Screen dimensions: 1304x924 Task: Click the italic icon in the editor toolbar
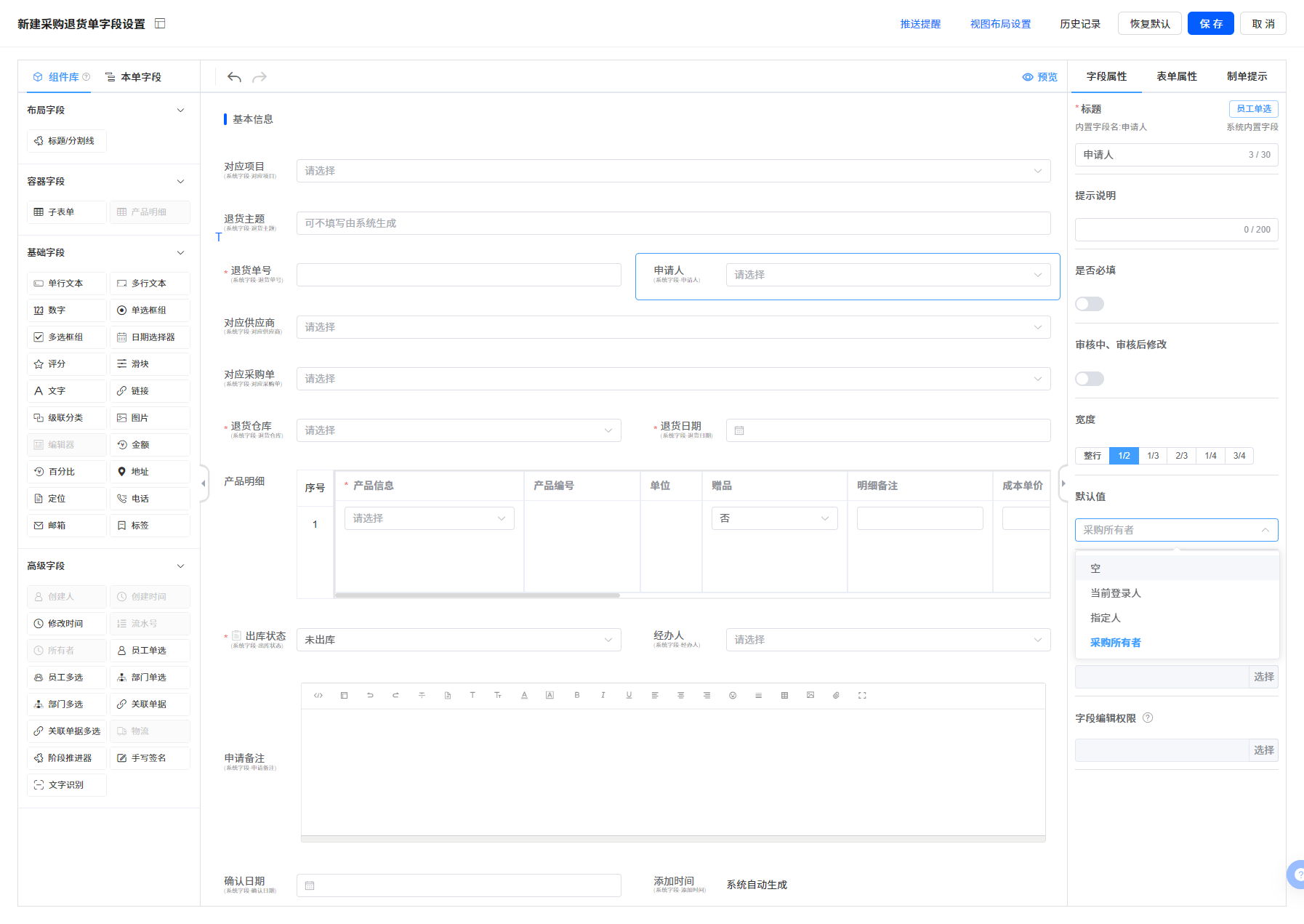(603, 696)
